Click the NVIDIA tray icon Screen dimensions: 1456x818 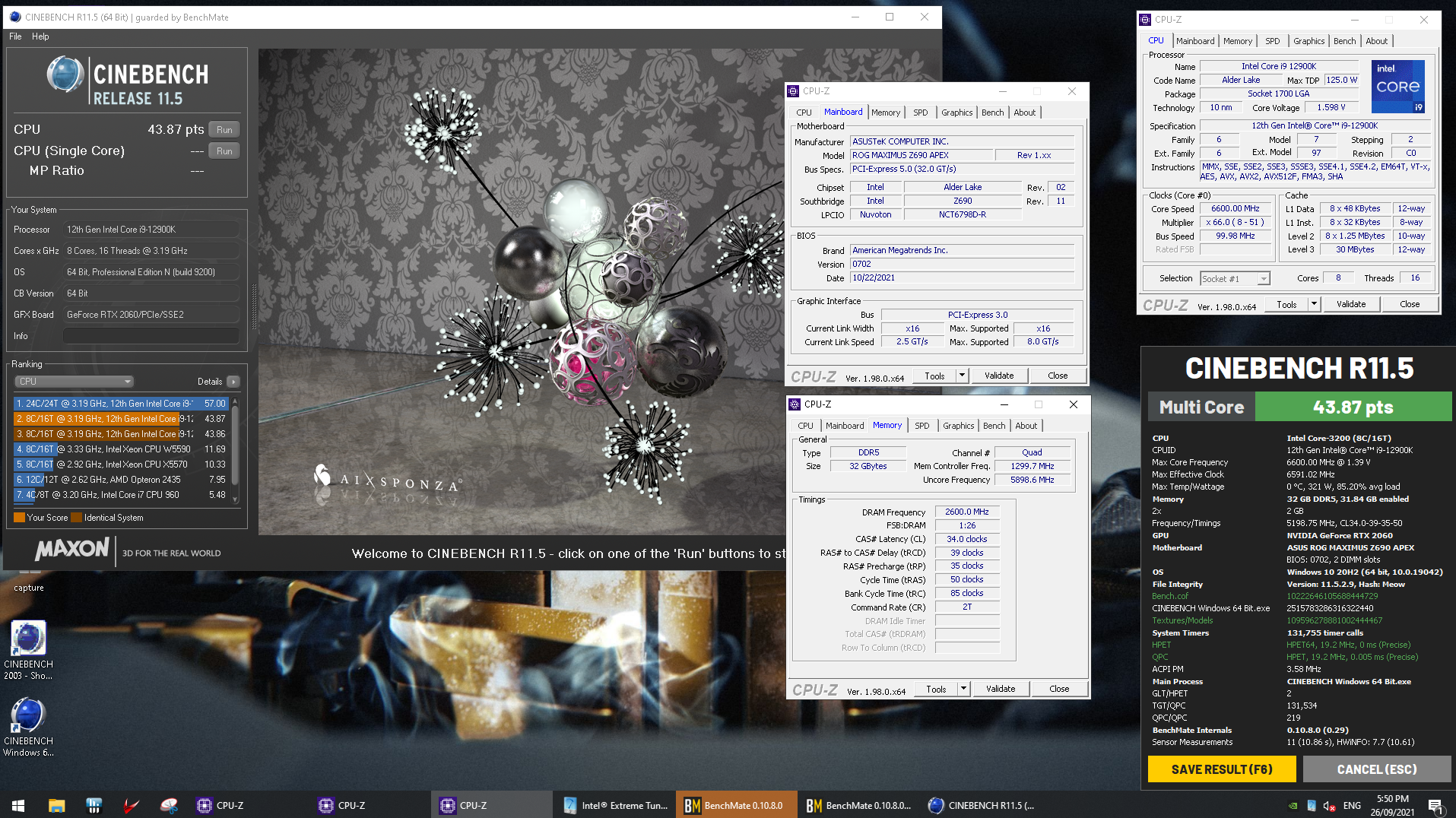[x=1293, y=805]
